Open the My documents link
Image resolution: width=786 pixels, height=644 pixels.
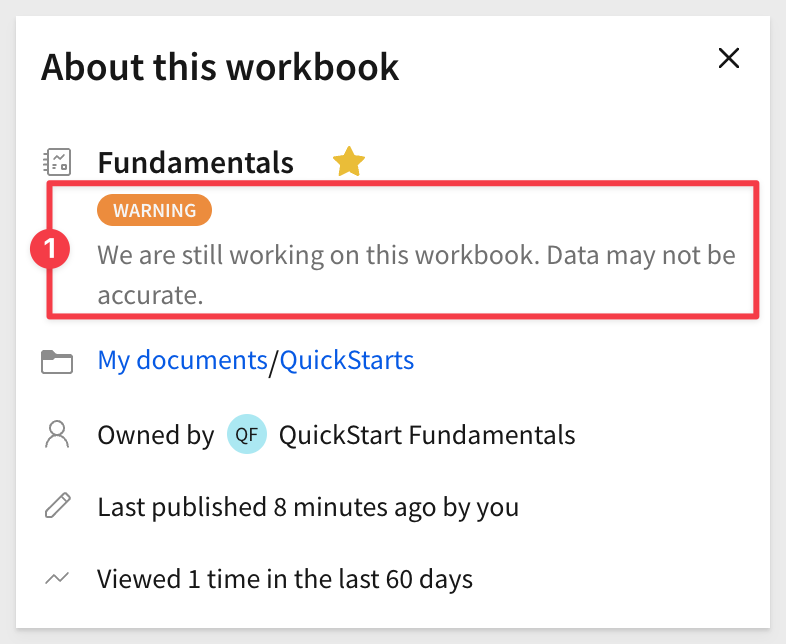182,360
